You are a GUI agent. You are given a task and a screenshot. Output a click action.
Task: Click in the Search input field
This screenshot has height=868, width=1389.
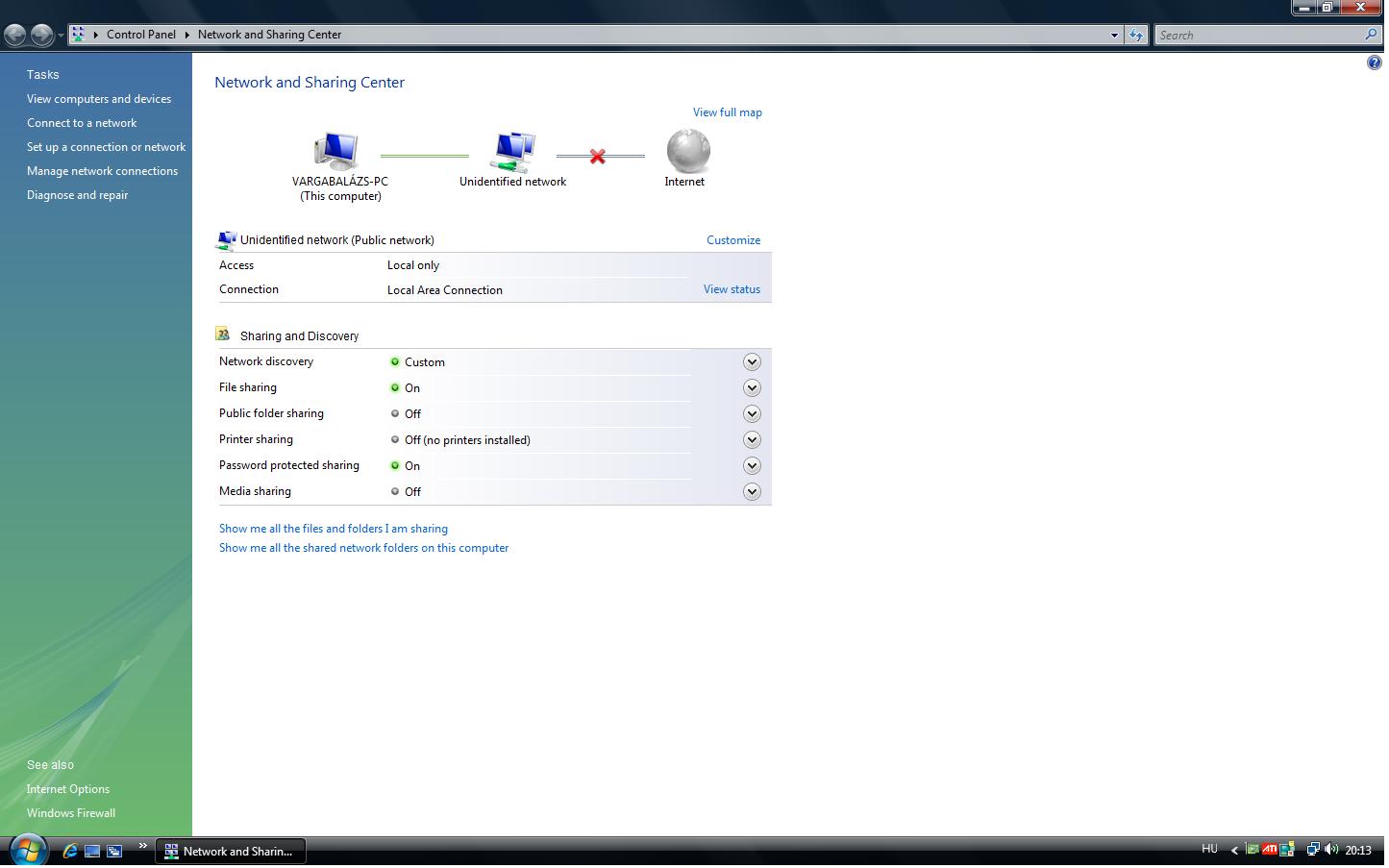(1259, 35)
